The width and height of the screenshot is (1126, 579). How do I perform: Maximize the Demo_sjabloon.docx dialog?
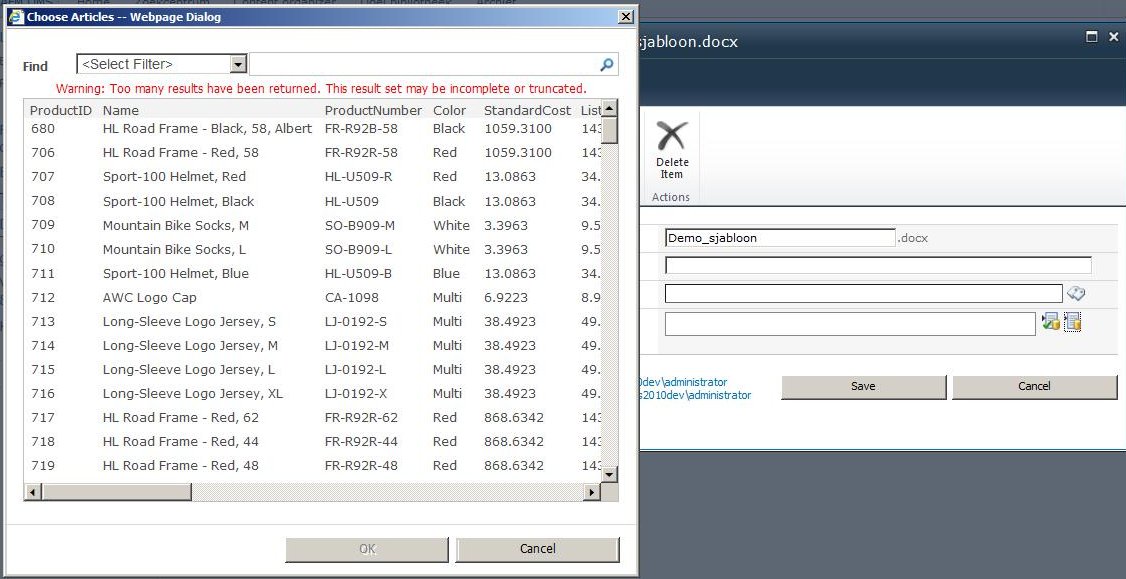1092,37
